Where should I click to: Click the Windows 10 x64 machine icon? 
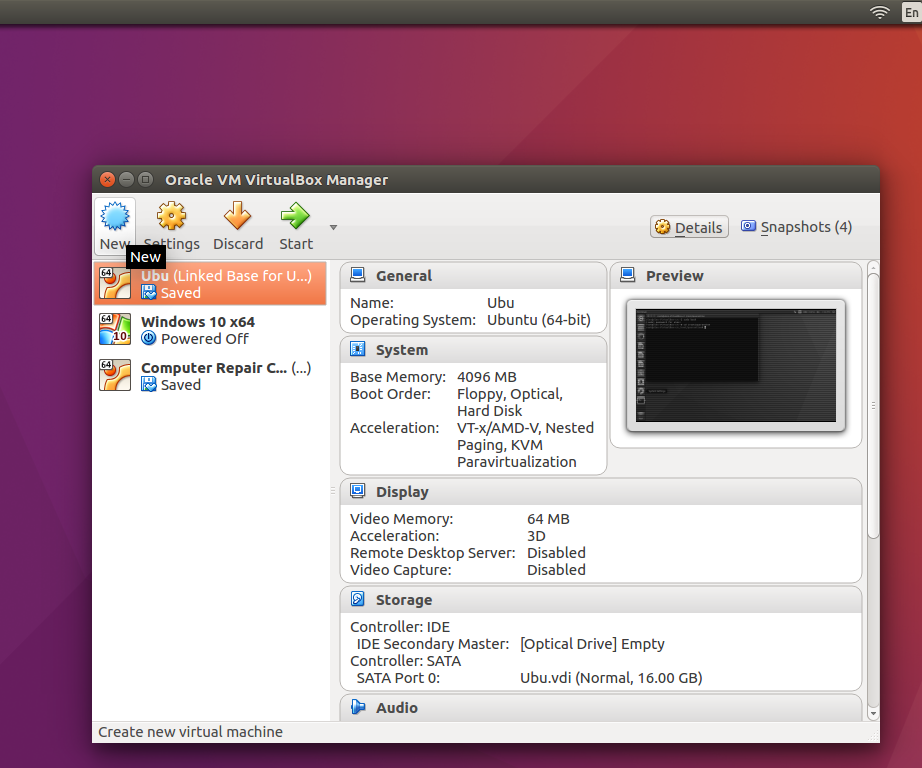114,329
